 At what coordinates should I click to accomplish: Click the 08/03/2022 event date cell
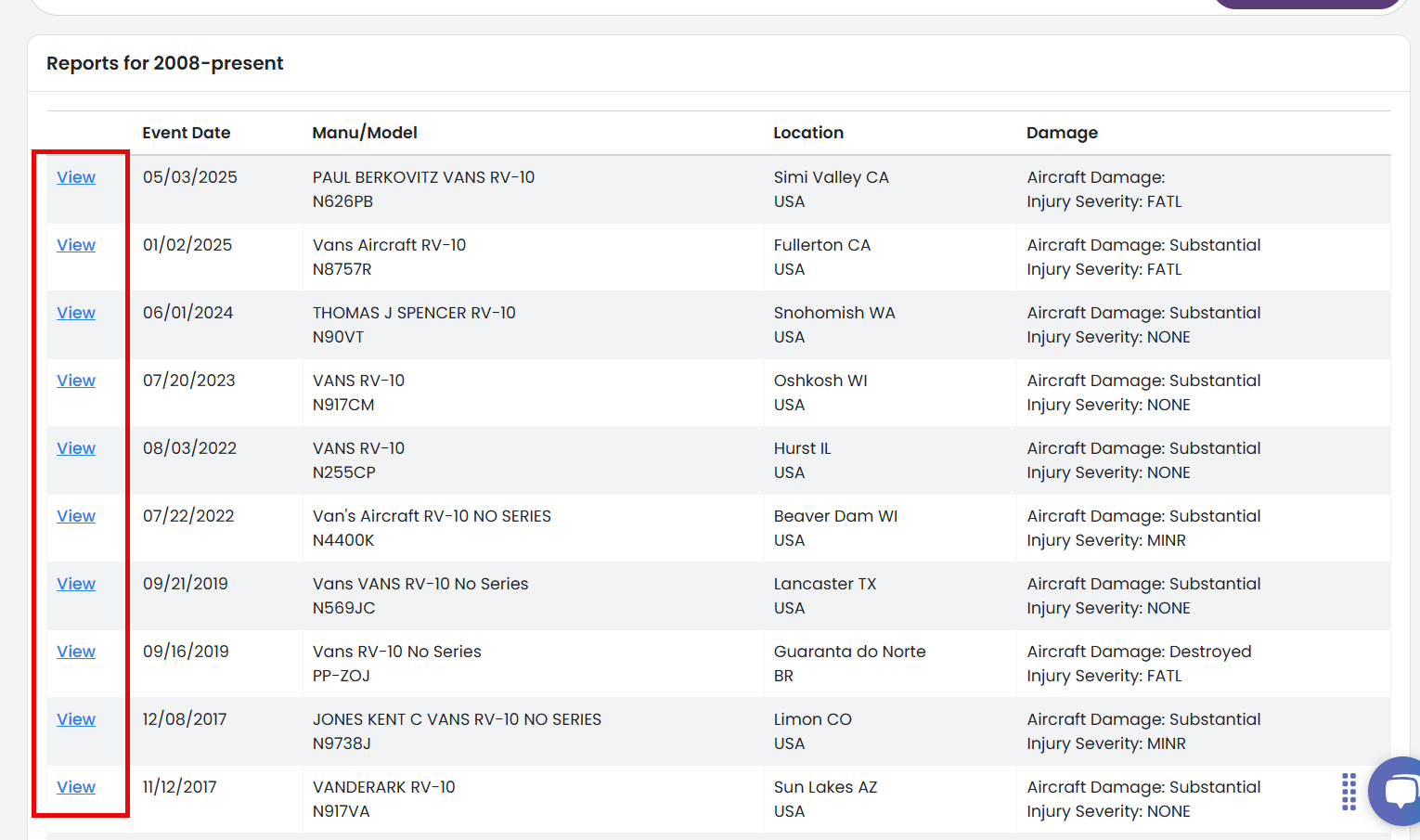pos(190,448)
